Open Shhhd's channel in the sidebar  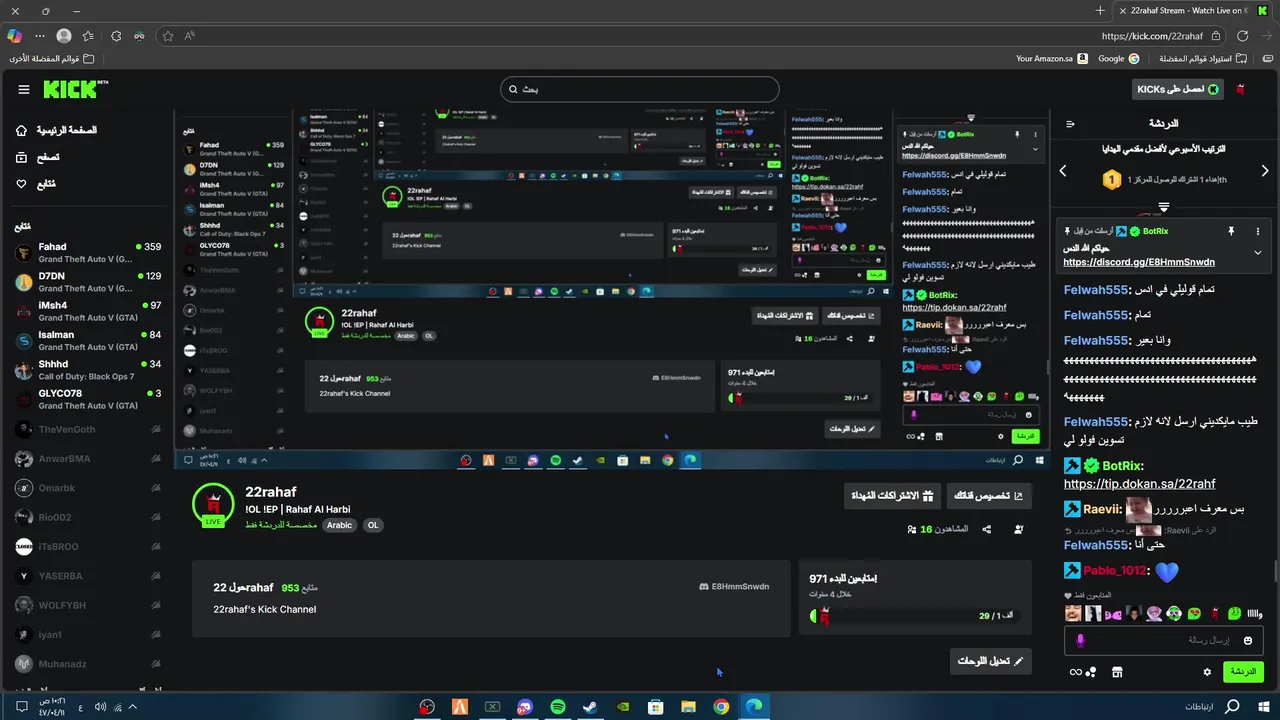[88, 370]
